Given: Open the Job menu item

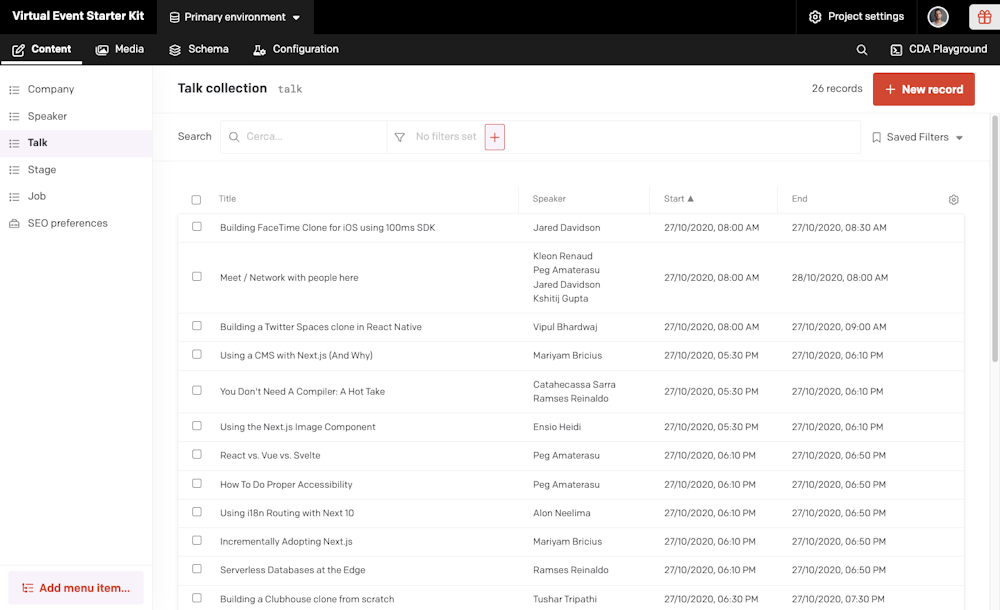Looking at the screenshot, I should click(x=76, y=197).
